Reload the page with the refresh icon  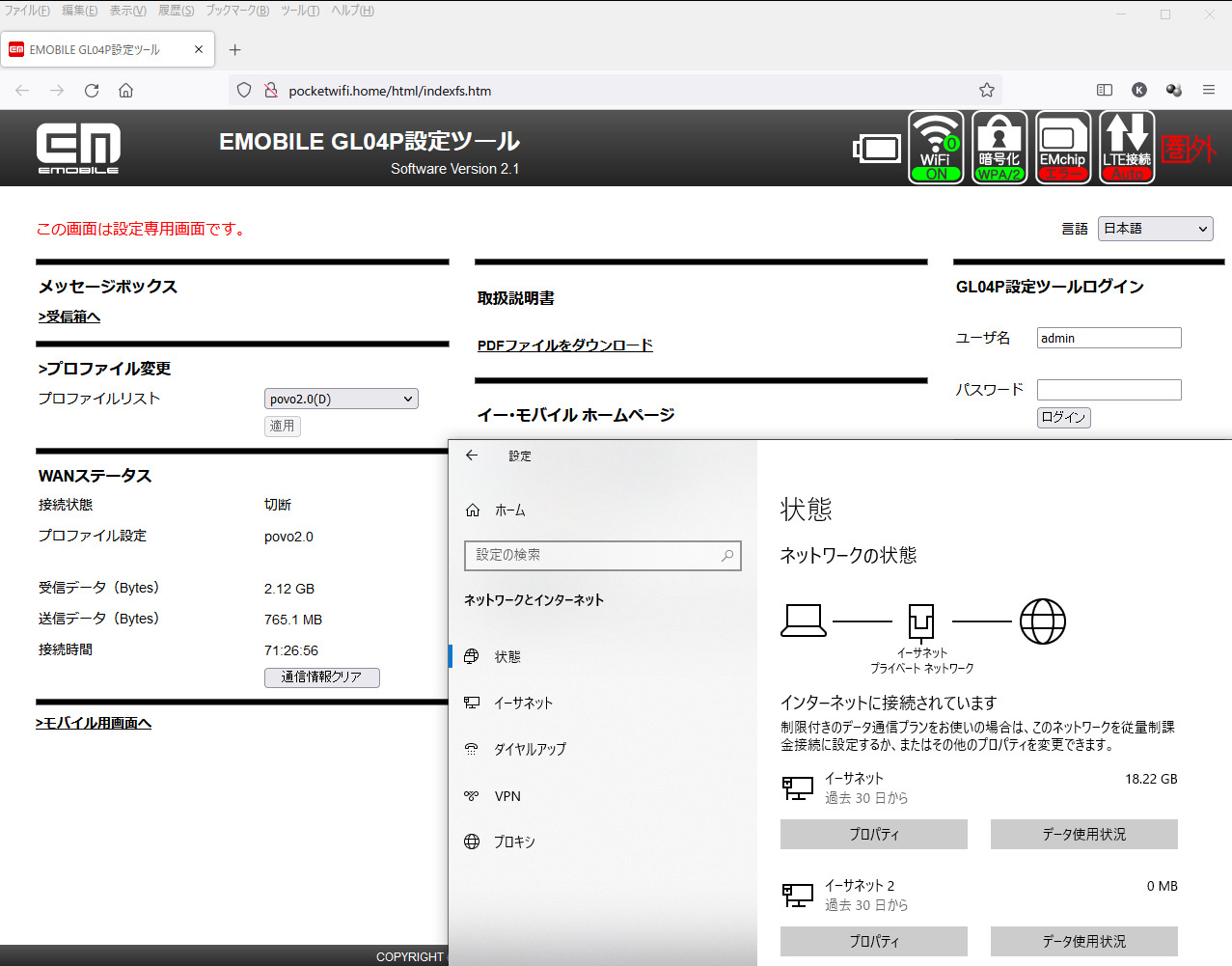(92, 91)
